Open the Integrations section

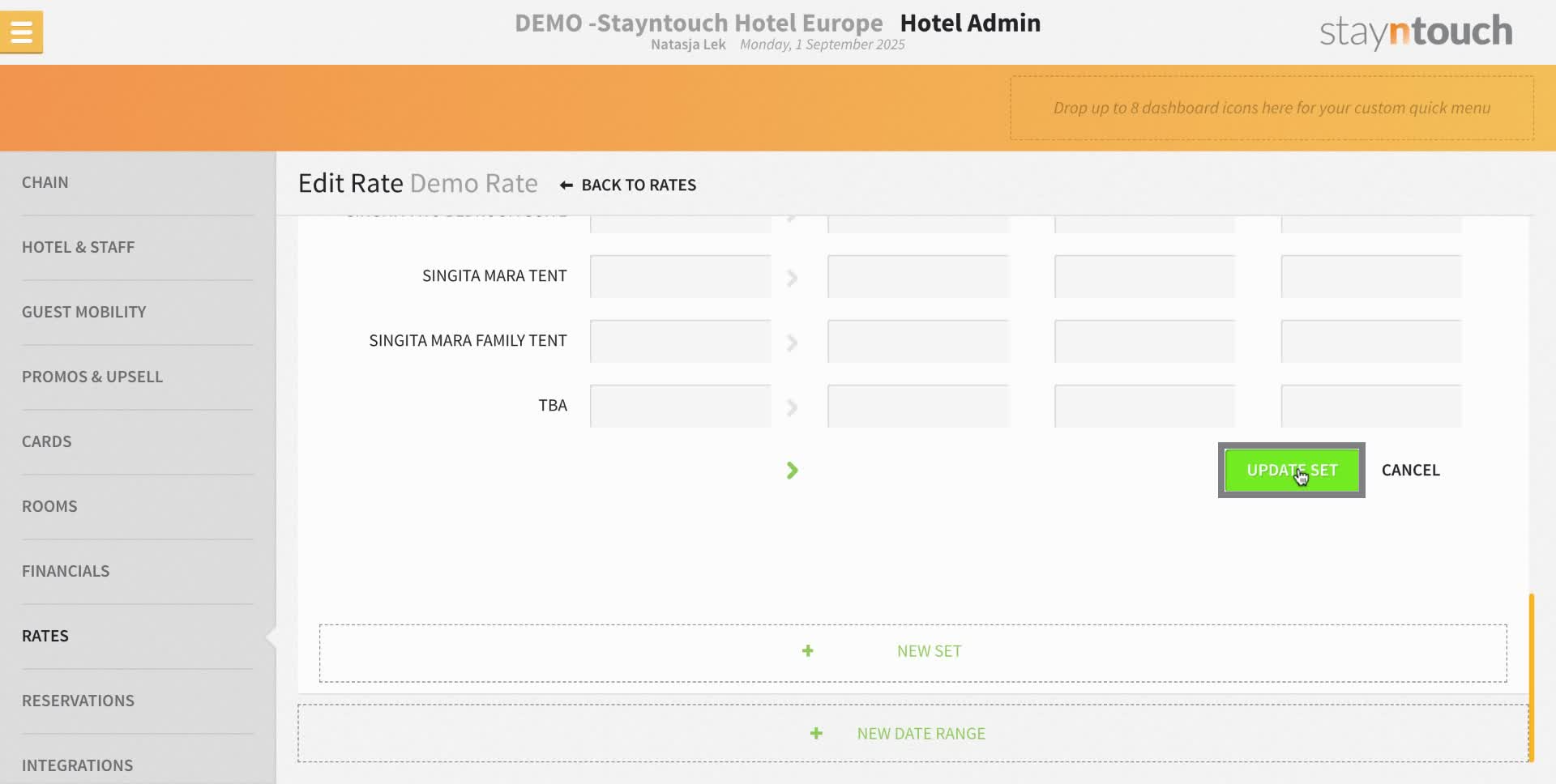pos(78,765)
